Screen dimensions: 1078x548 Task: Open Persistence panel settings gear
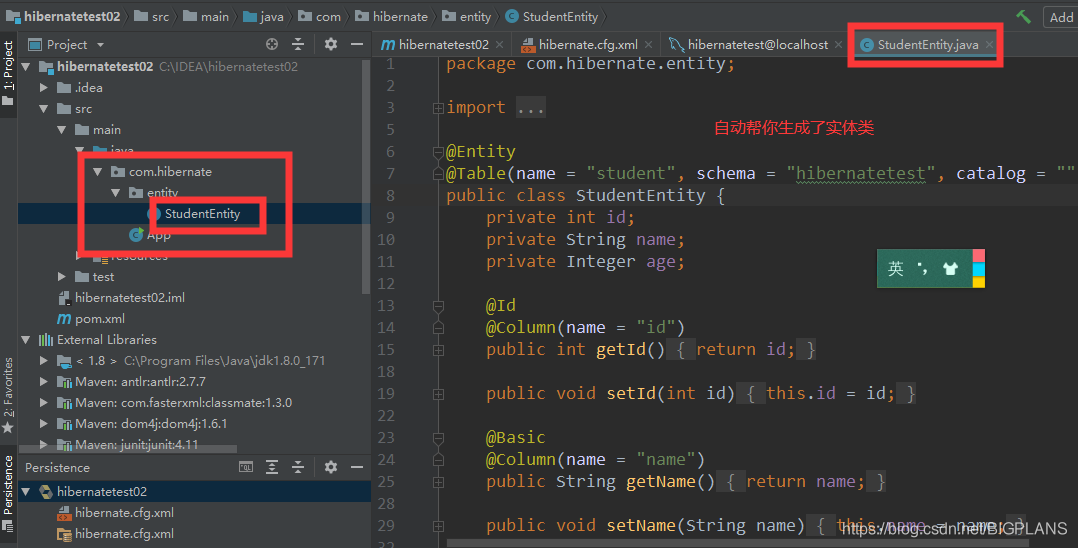(x=331, y=467)
